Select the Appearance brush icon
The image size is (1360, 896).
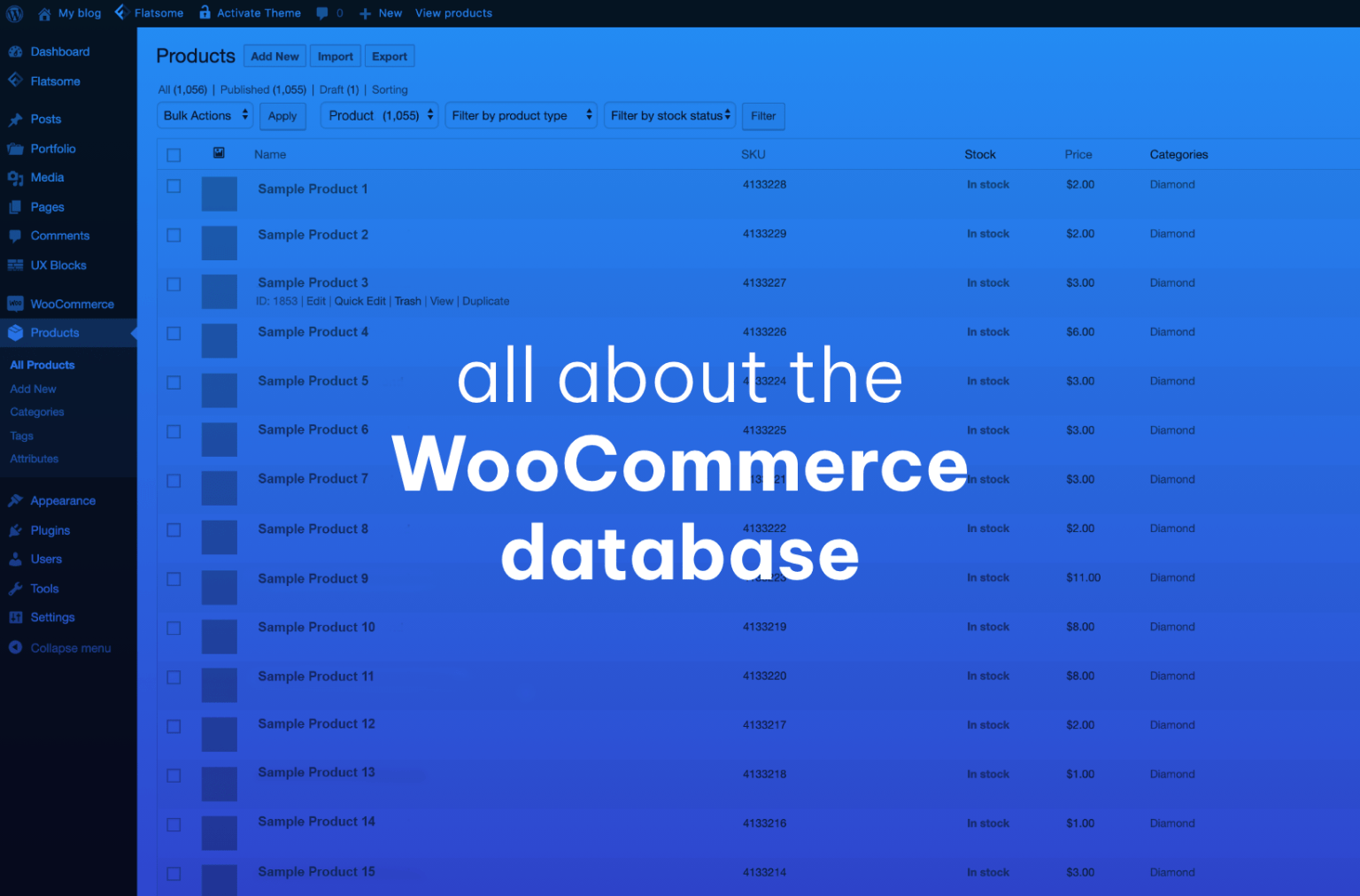[x=15, y=500]
